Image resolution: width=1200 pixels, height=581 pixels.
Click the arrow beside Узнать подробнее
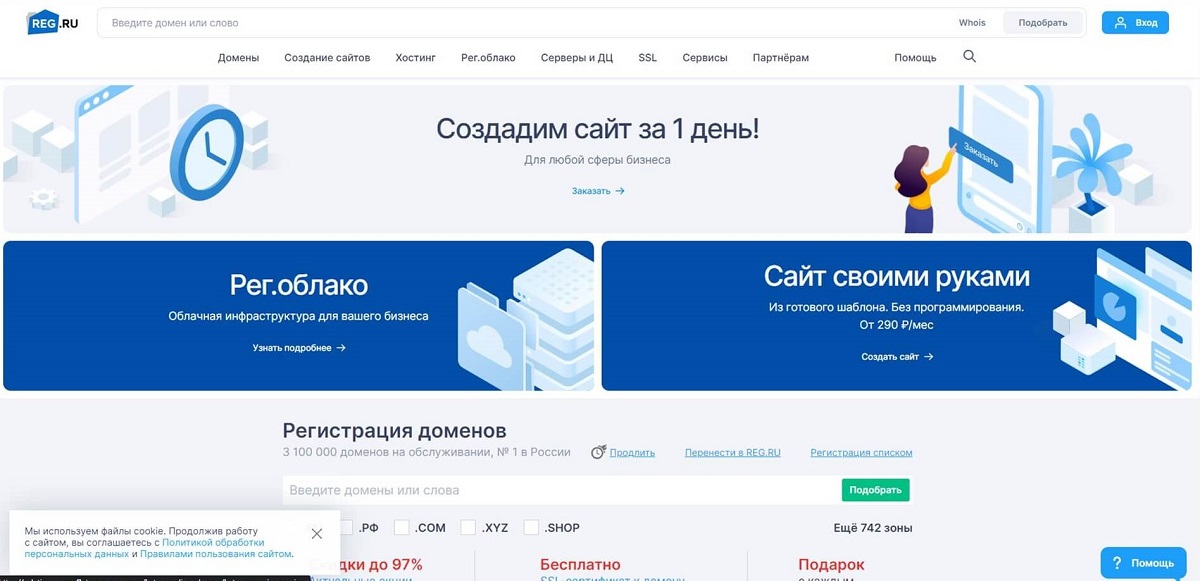(341, 348)
